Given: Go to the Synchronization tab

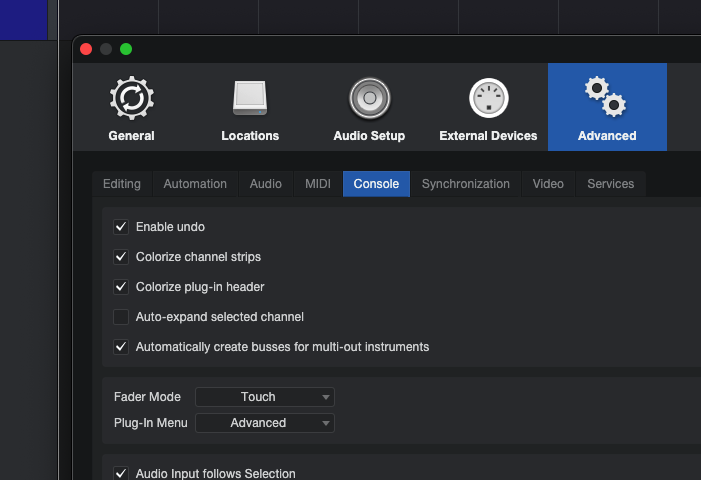Looking at the screenshot, I should coord(465,184).
